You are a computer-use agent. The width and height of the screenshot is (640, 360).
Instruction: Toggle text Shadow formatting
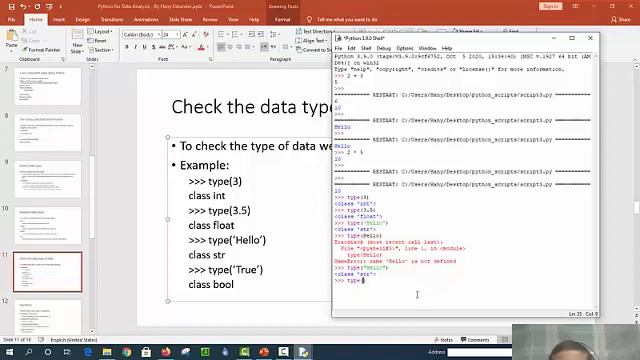tap(153, 47)
